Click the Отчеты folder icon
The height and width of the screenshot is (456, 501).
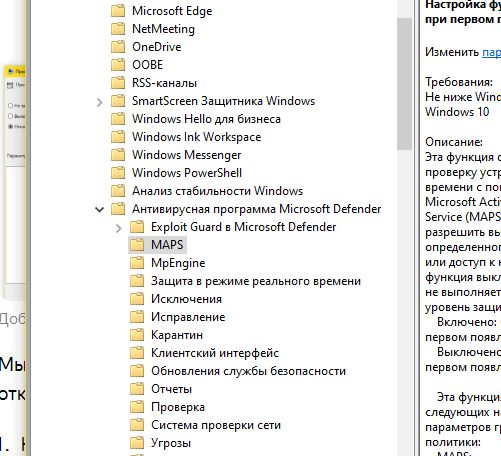(137, 389)
